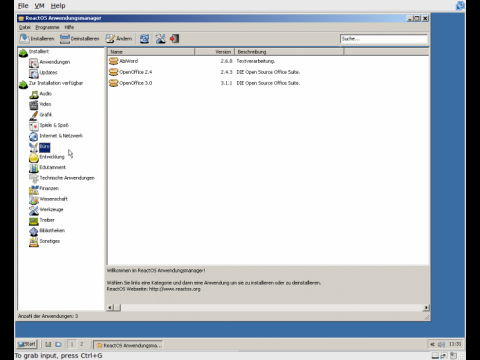Click the refresh icon in the toolbar
Screen dimensions: 480x360
(x=144, y=39)
